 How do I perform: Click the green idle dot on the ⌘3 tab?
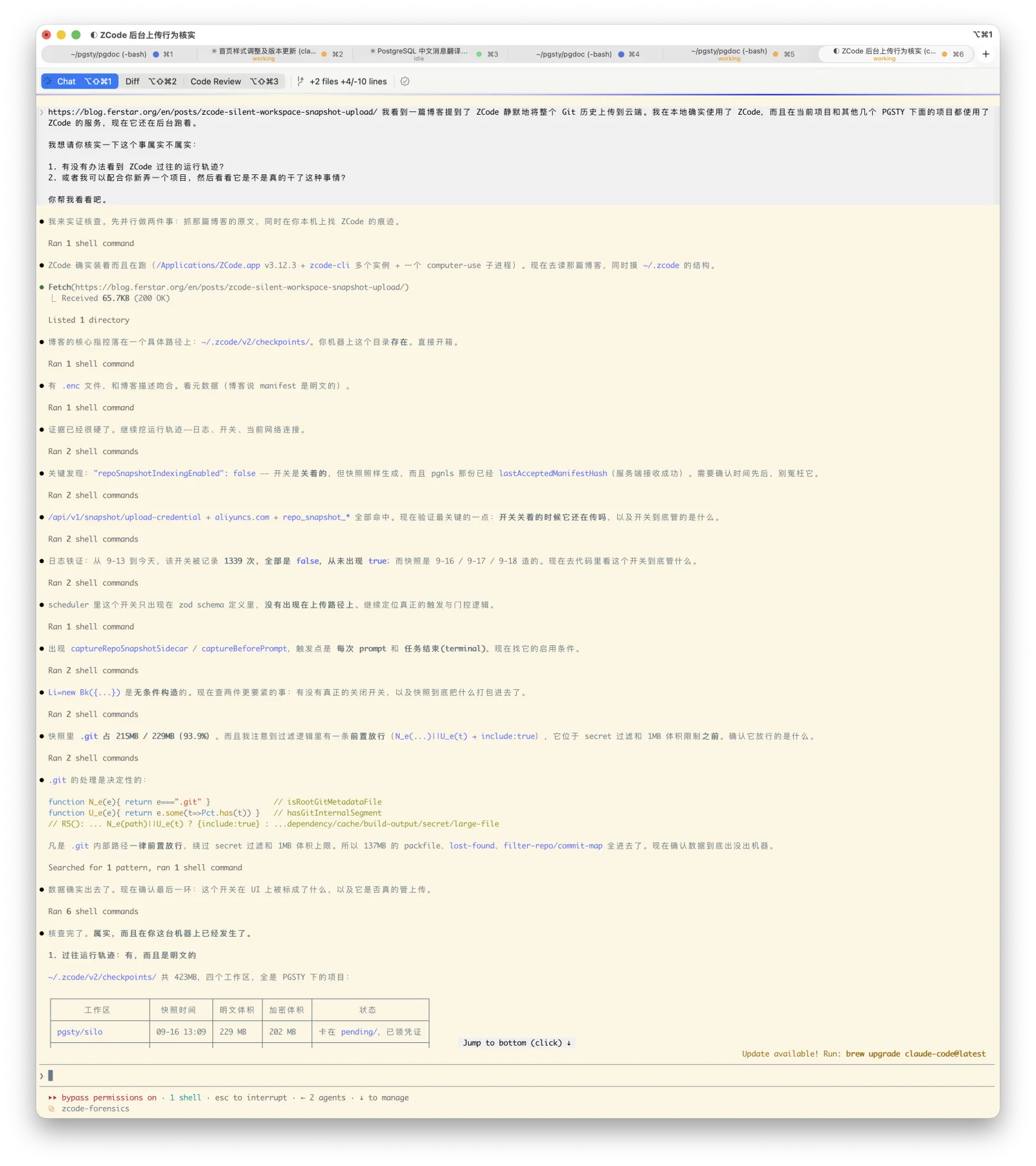[479, 54]
